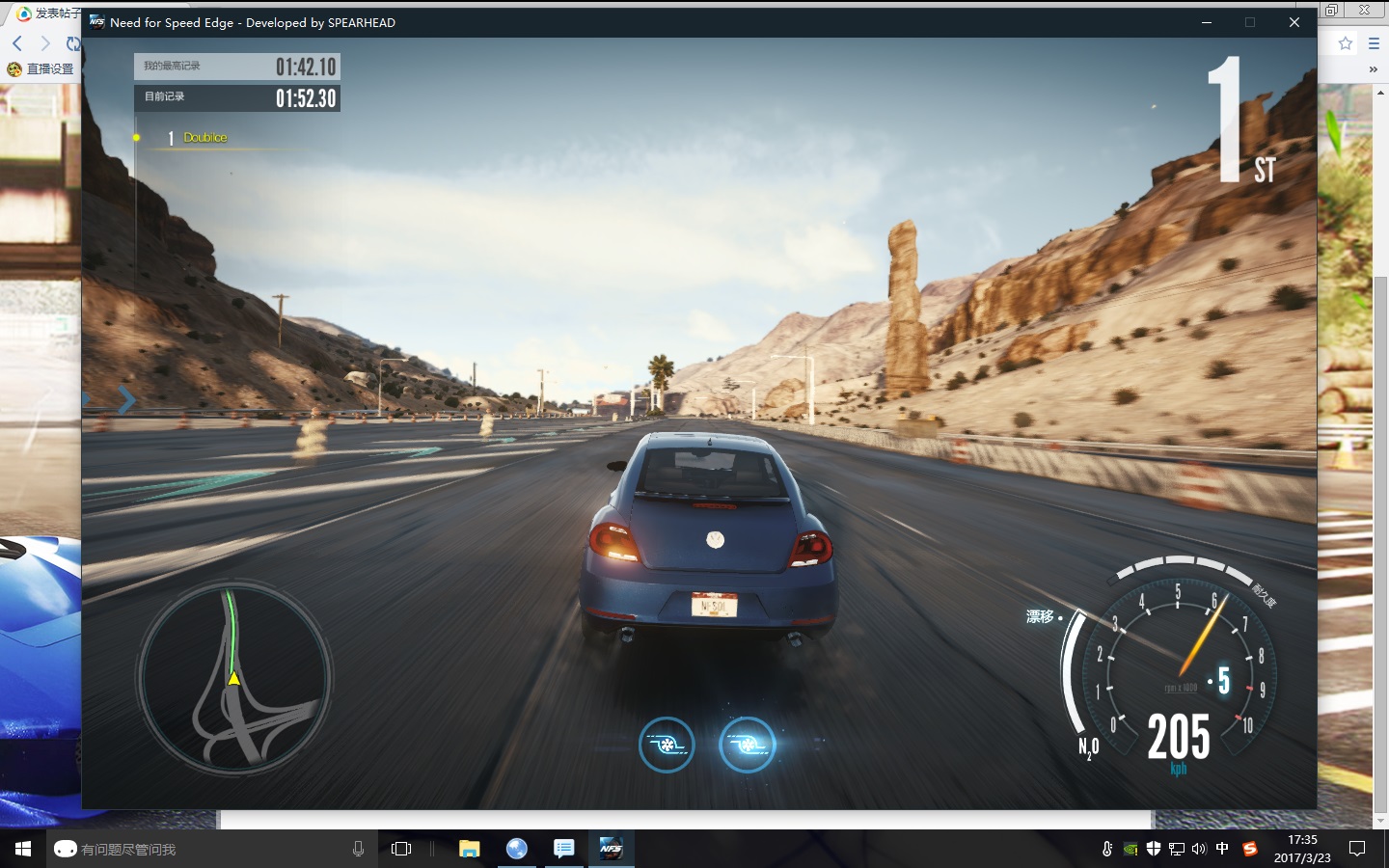Restore the browser window
The height and width of the screenshot is (868, 1389).
[x=1331, y=10]
